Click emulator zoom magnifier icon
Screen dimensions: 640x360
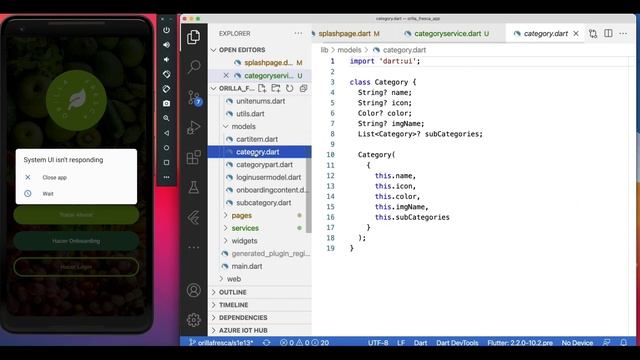pyautogui.click(x=167, y=118)
